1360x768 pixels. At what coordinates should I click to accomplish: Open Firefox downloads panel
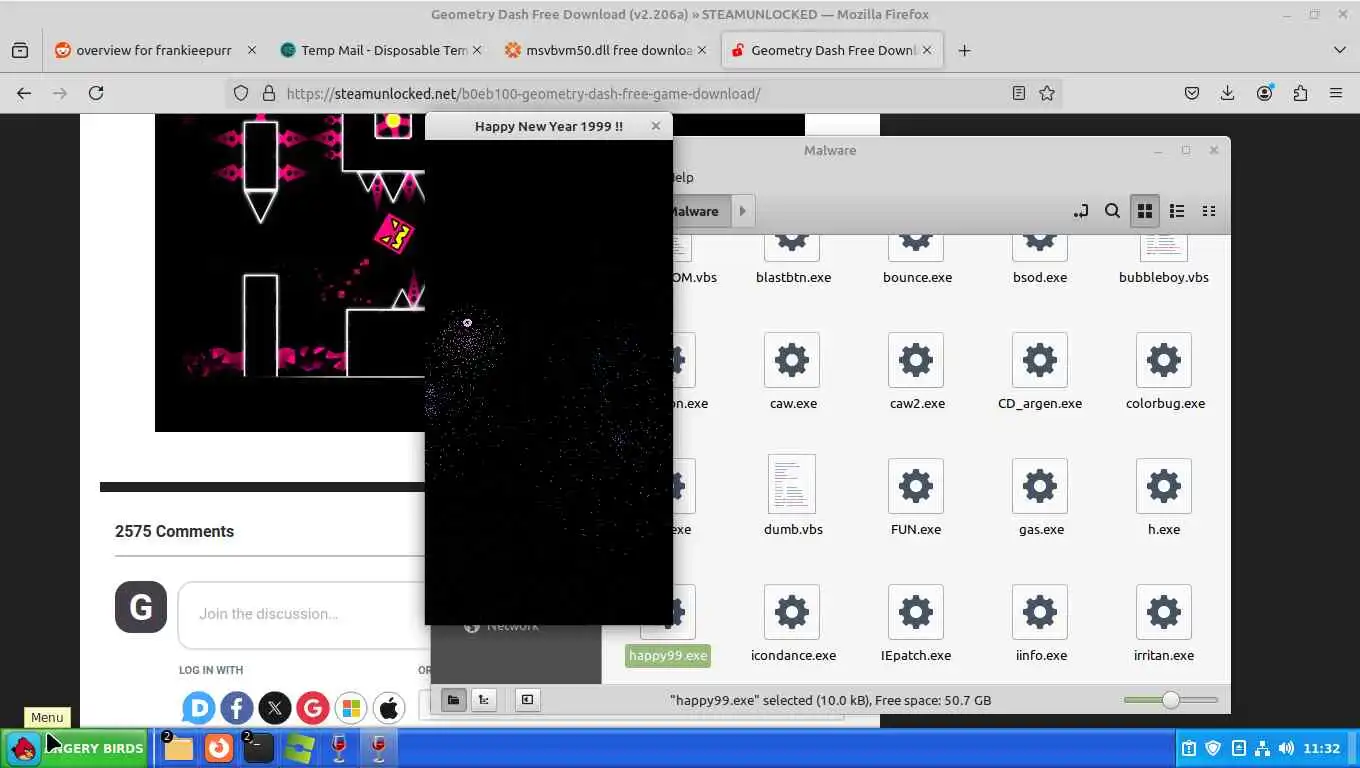(x=1228, y=93)
